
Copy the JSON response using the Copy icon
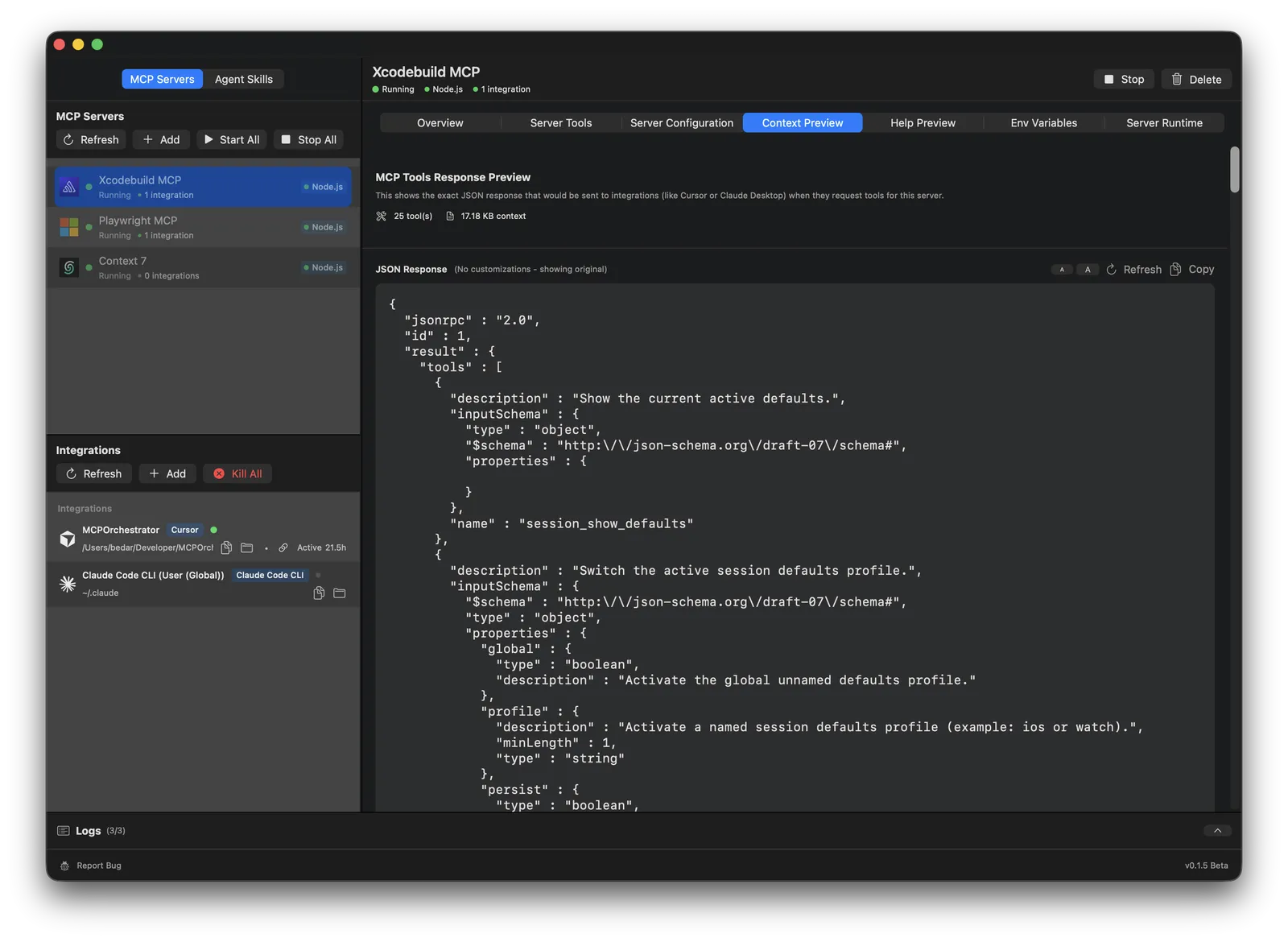(x=1174, y=269)
